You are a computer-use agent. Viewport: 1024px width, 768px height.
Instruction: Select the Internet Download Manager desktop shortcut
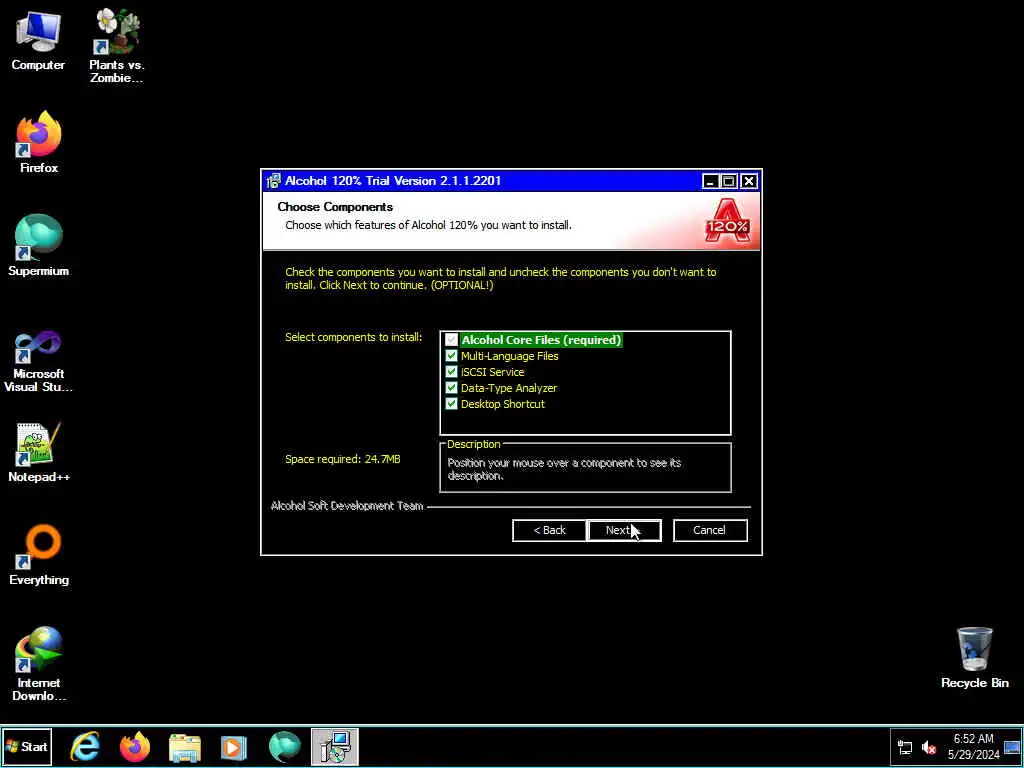39,664
